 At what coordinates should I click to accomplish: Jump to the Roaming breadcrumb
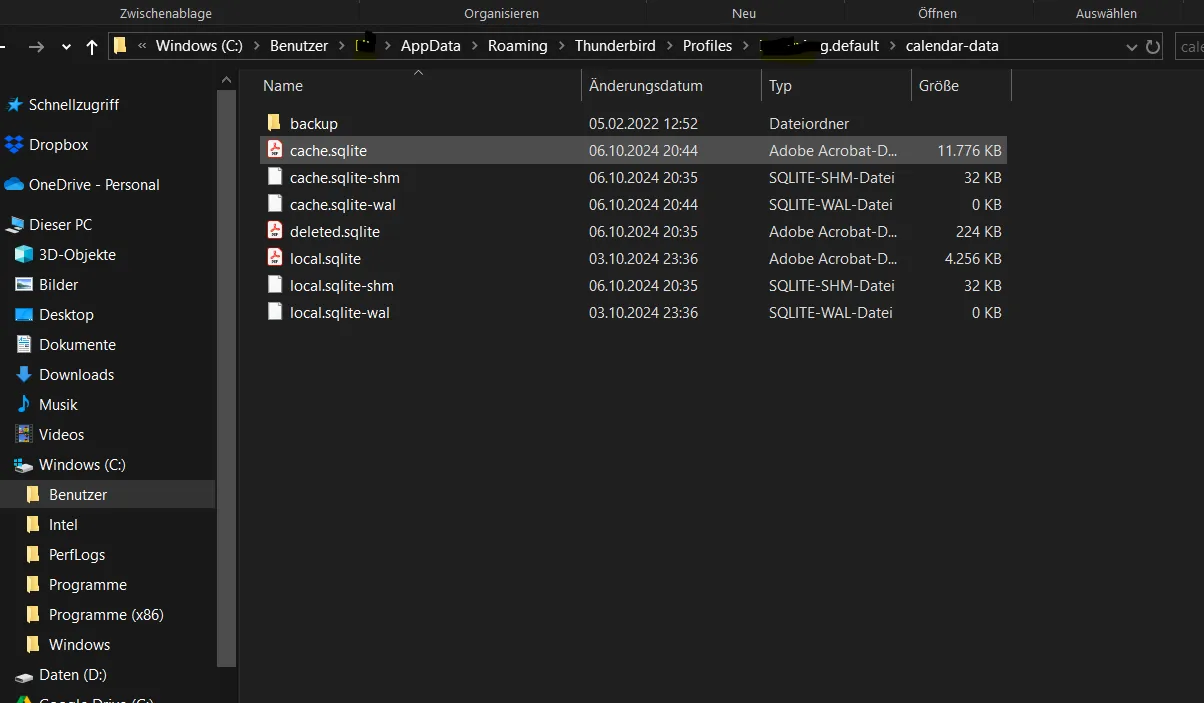517,46
